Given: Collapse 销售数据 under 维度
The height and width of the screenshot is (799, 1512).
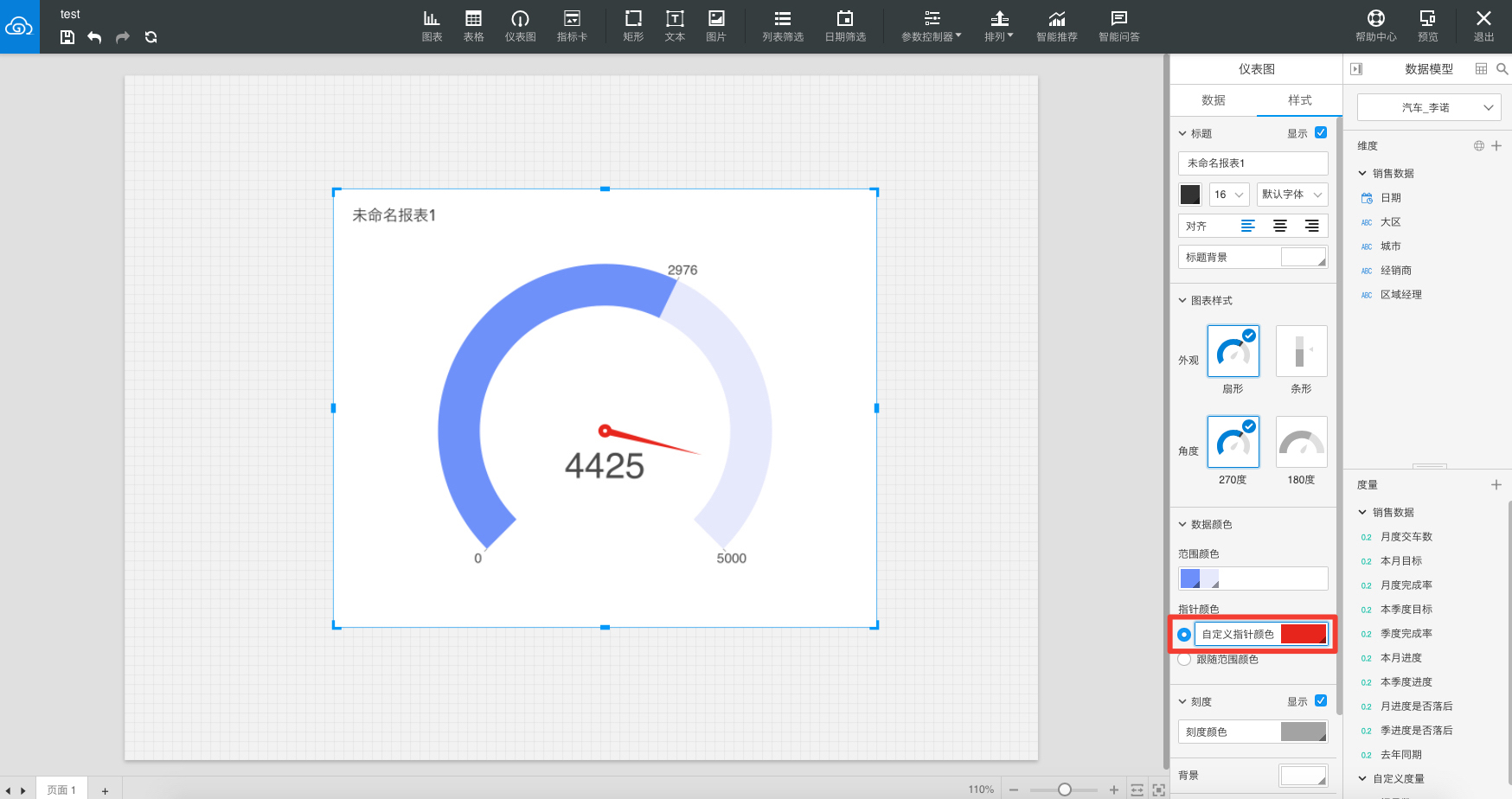Looking at the screenshot, I should tap(1362, 173).
